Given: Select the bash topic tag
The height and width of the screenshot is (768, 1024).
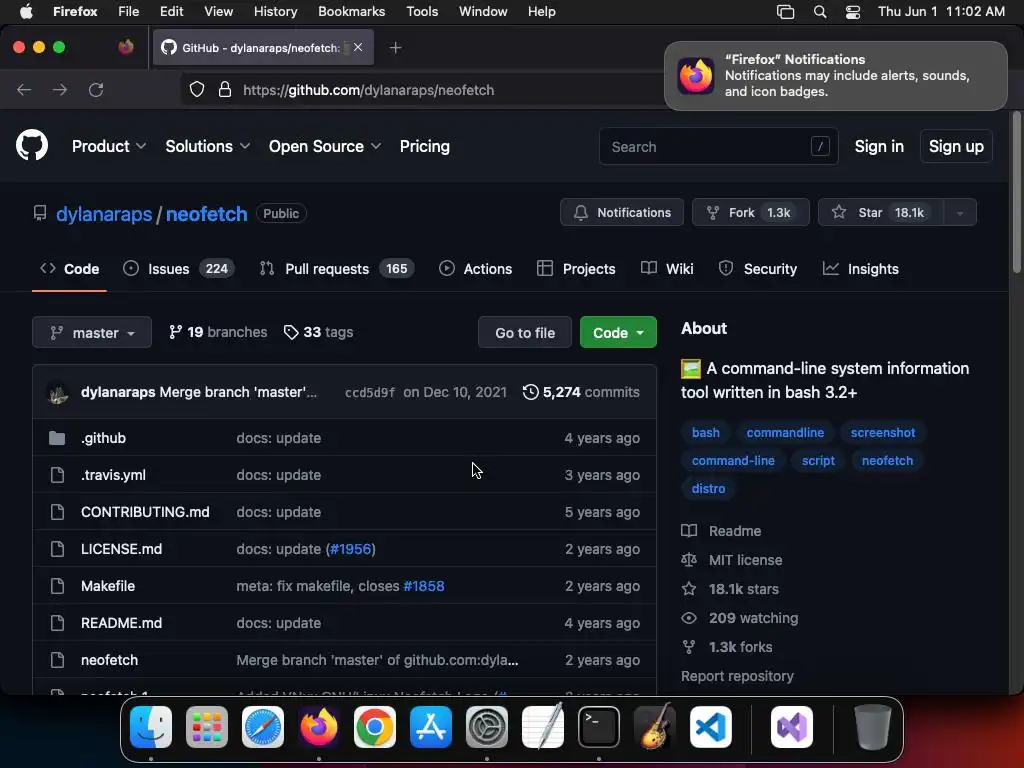Looking at the screenshot, I should point(705,433).
